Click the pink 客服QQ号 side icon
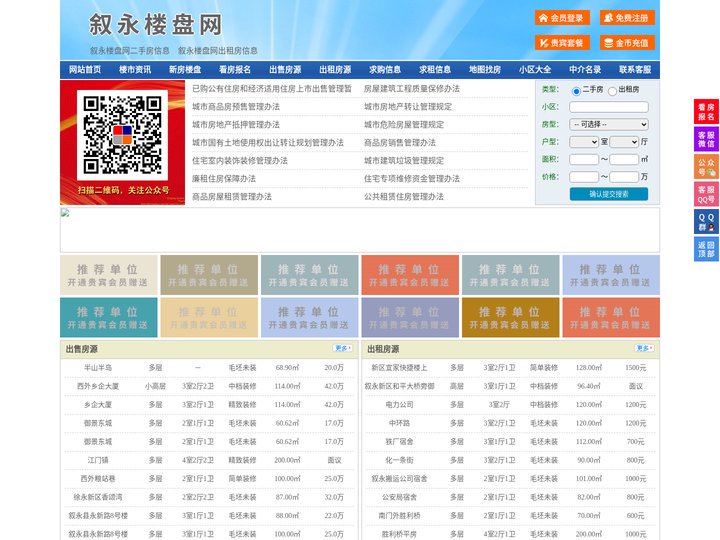This screenshot has width=720, height=540. coord(706,194)
